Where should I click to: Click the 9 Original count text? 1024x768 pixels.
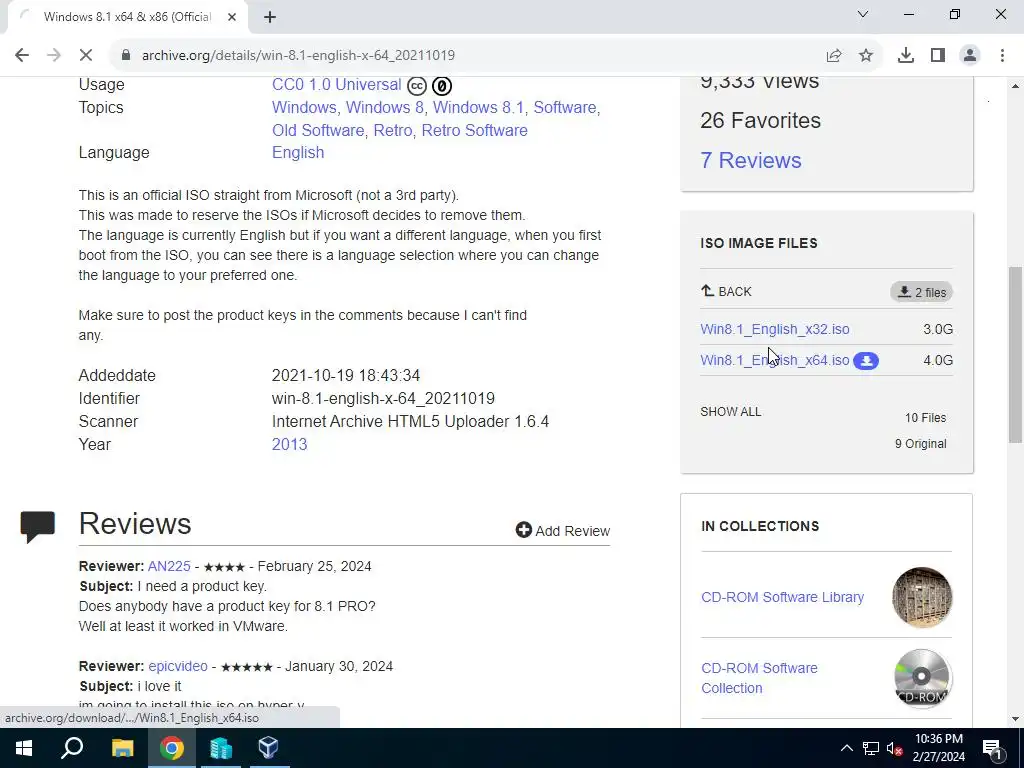click(x=920, y=444)
